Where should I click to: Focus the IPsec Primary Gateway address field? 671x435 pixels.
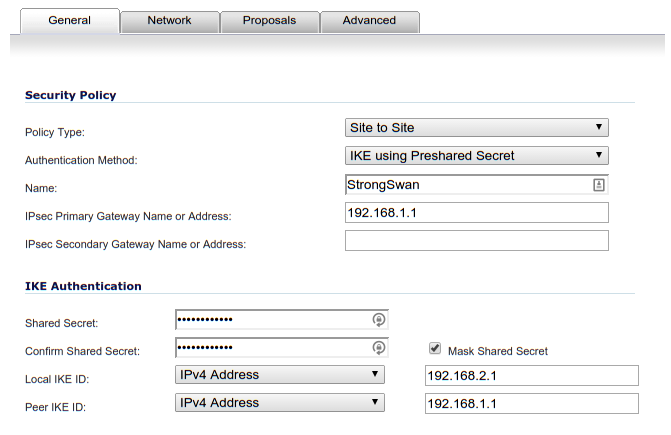pyautogui.click(x=476, y=213)
